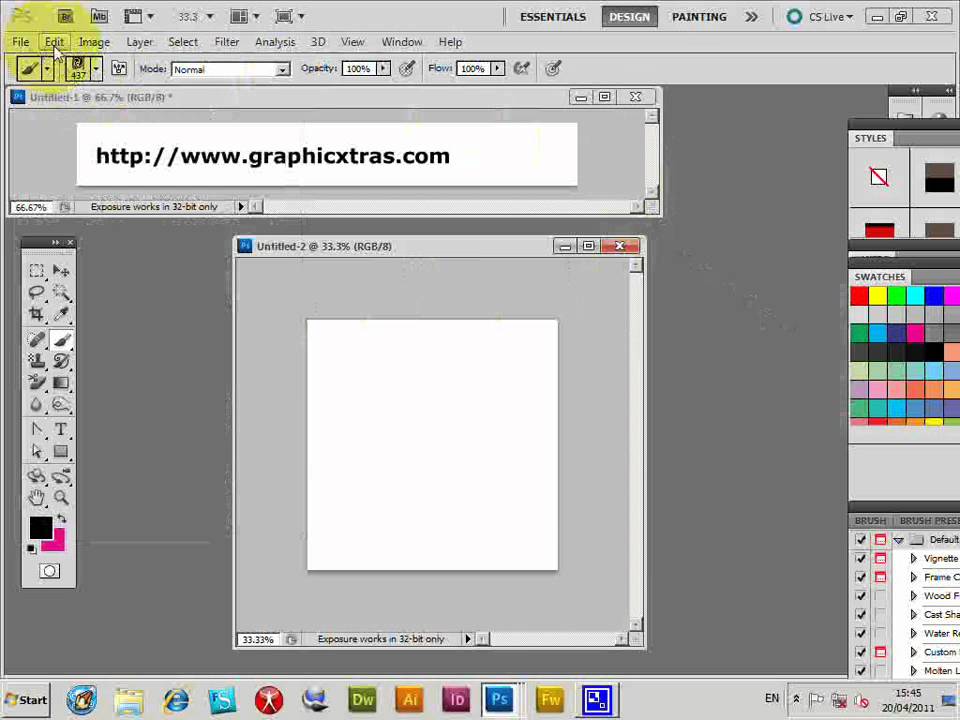Image resolution: width=960 pixels, height=720 pixels.
Task: Show more workspaces via double-arrow
Action: click(751, 17)
